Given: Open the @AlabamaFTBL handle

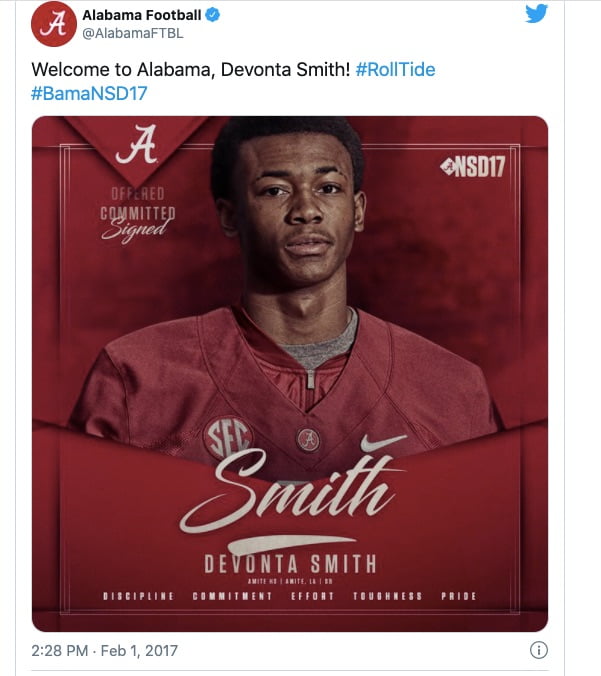Looking at the screenshot, I should (x=133, y=33).
